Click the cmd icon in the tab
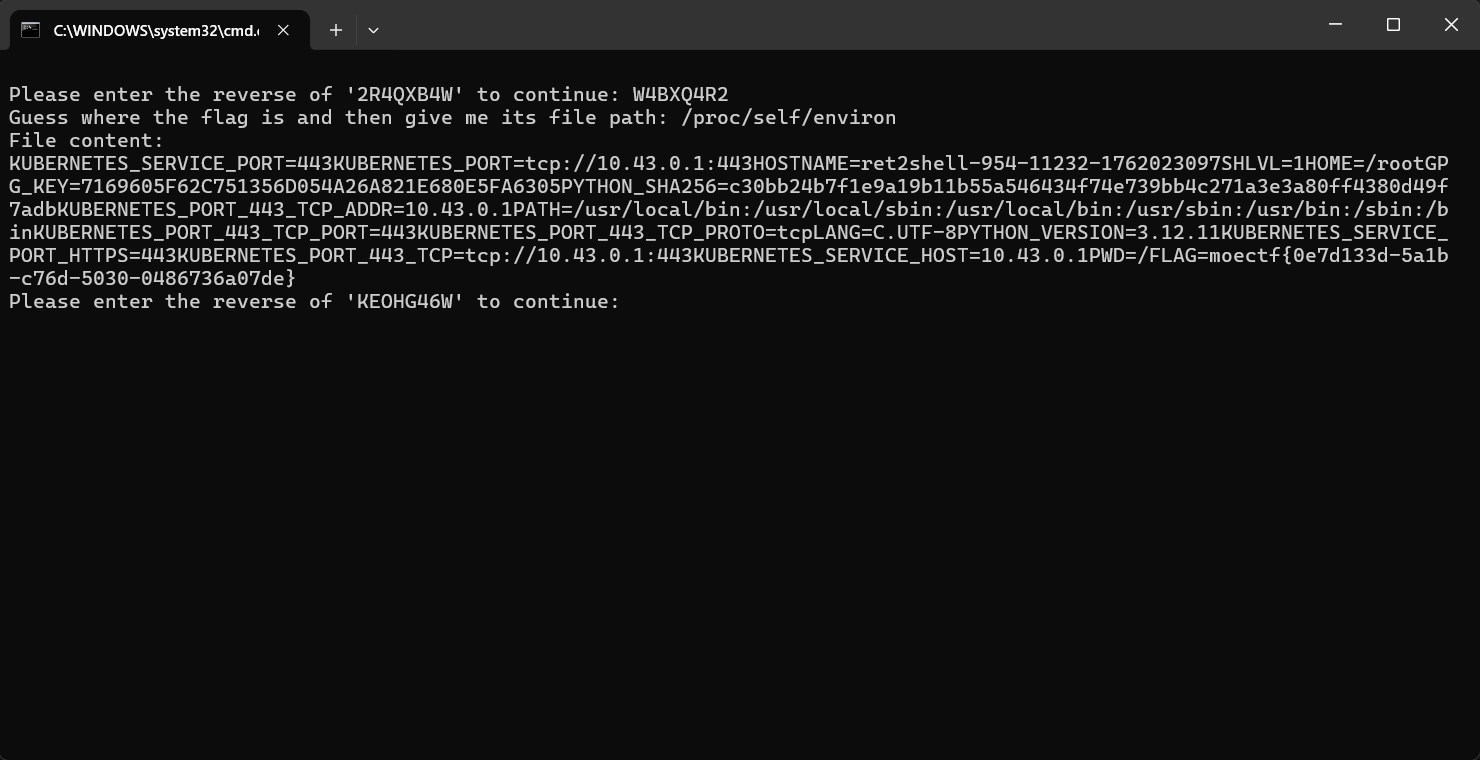This screenshot has height=760, width=1480. pyautogui.click(x=31, y=30)
